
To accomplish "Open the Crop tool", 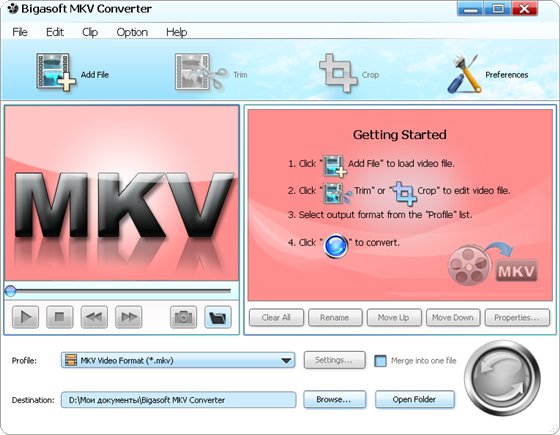I will pos(338,73).
